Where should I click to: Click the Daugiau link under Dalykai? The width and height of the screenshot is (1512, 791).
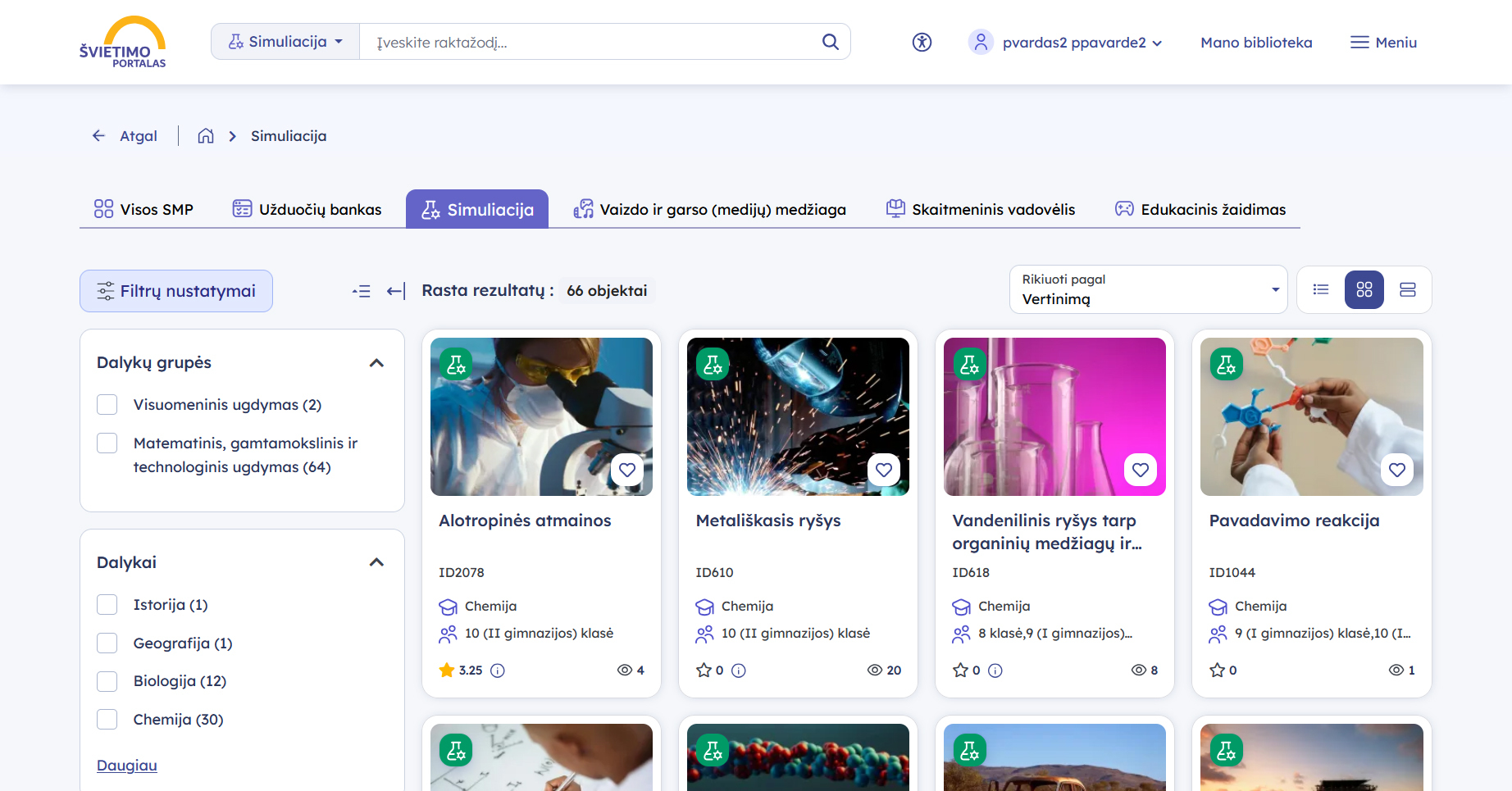pos(127,766)
